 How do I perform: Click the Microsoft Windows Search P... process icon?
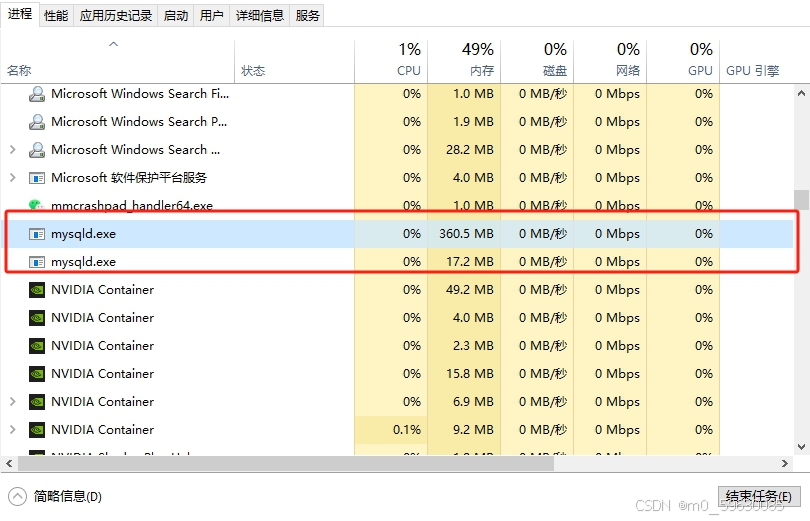[x=36, y=122]
